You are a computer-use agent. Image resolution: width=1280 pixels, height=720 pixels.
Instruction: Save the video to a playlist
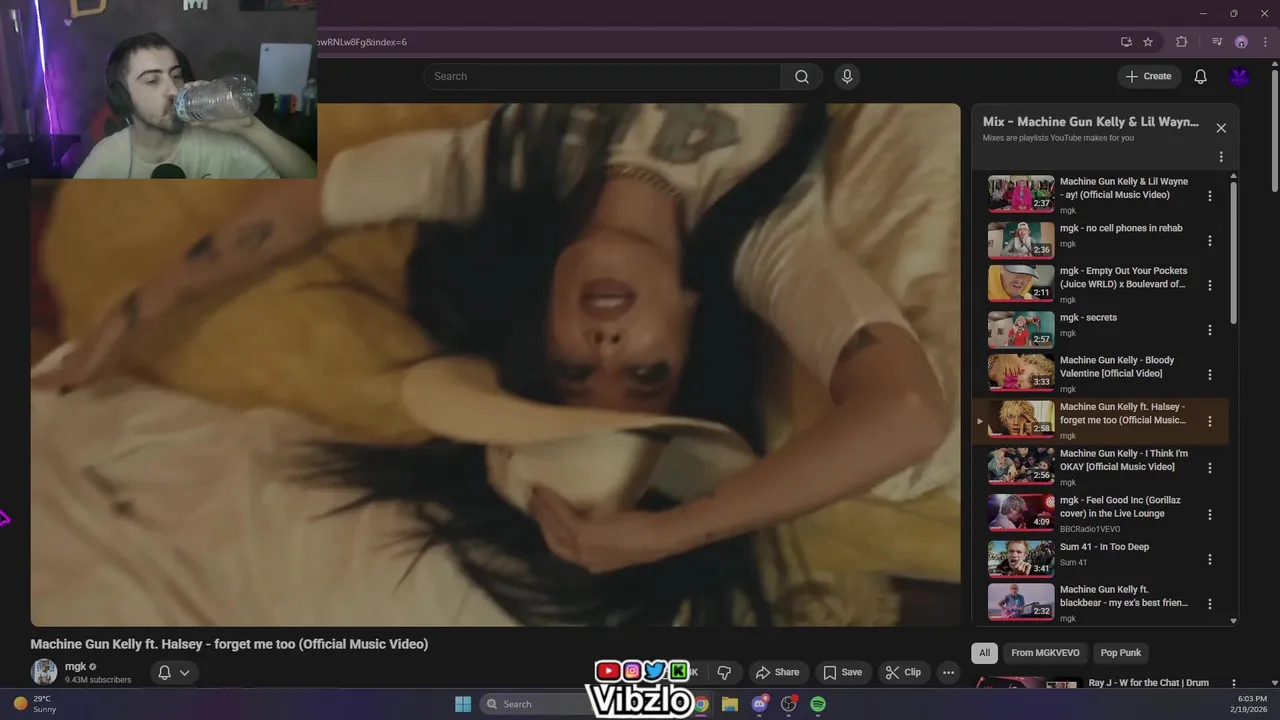842,672
